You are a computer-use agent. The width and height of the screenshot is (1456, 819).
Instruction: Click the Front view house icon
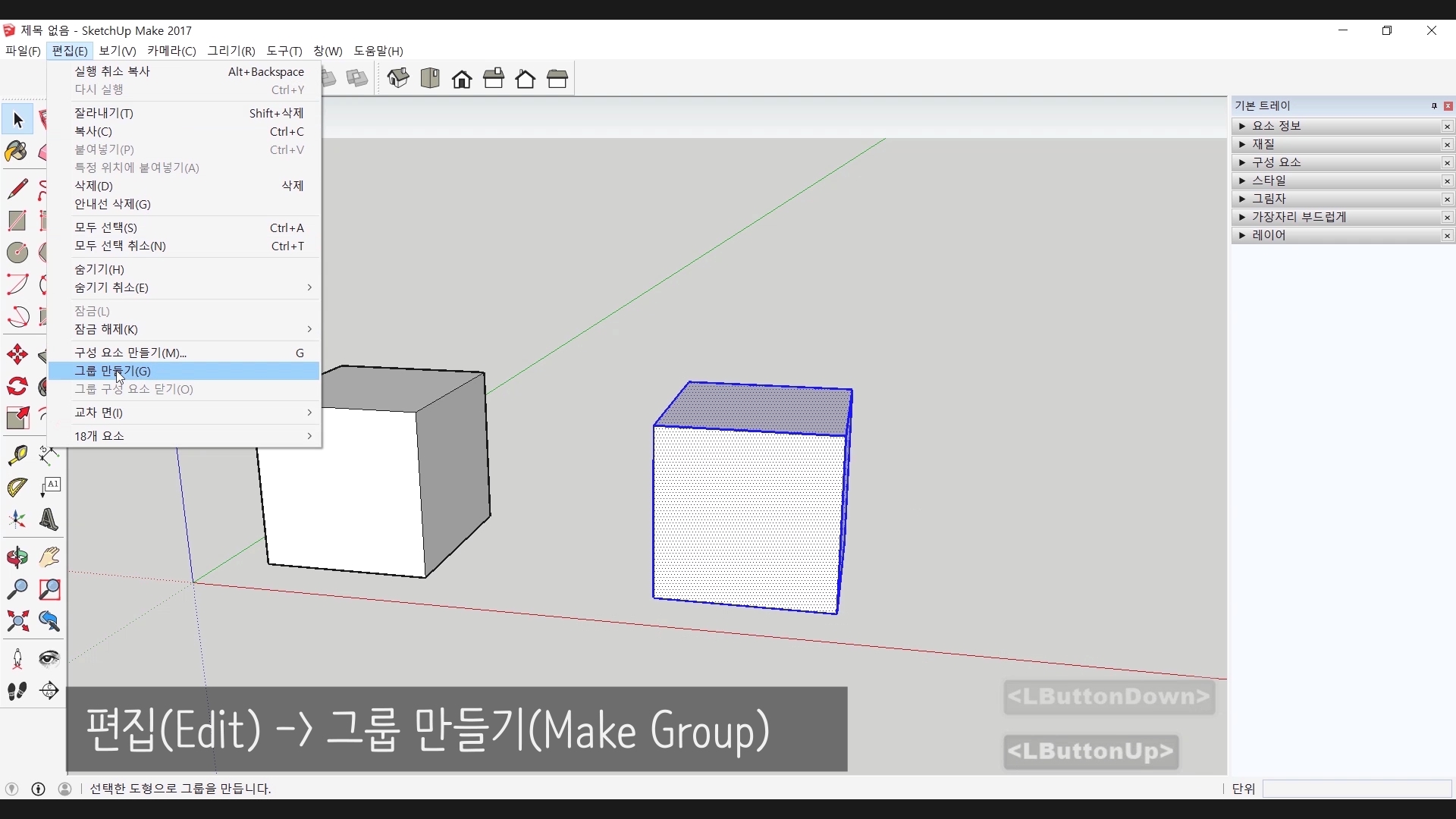point(462,79)
